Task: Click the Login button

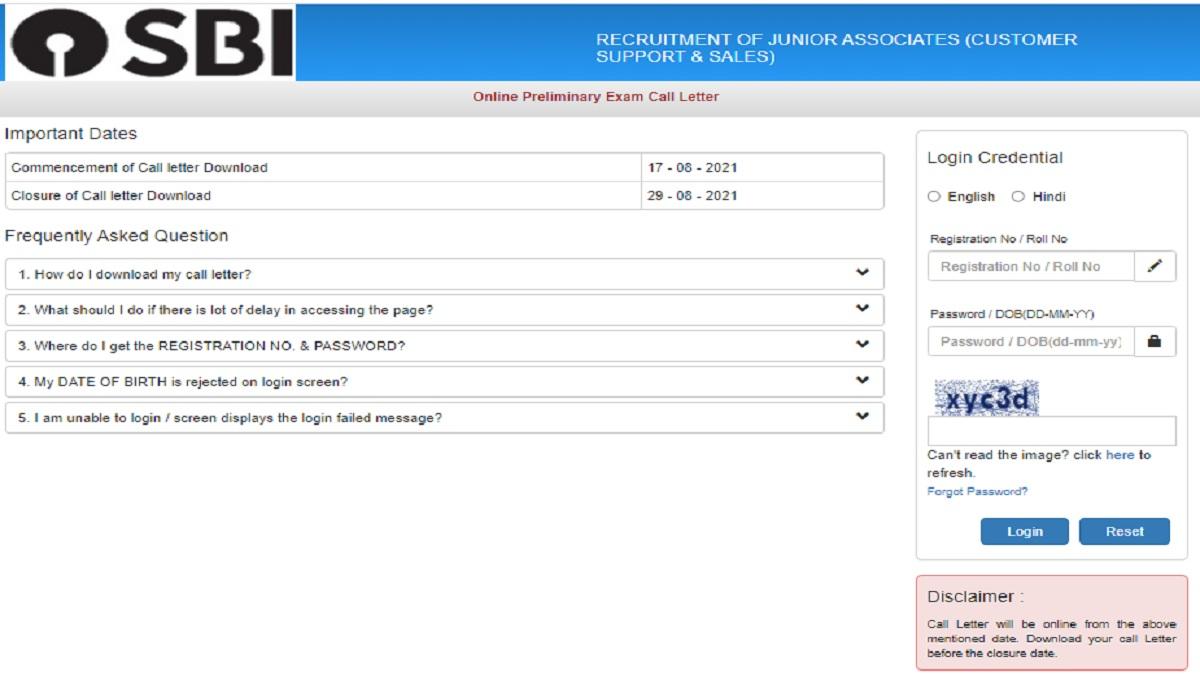Action: tap(1025, 531)
